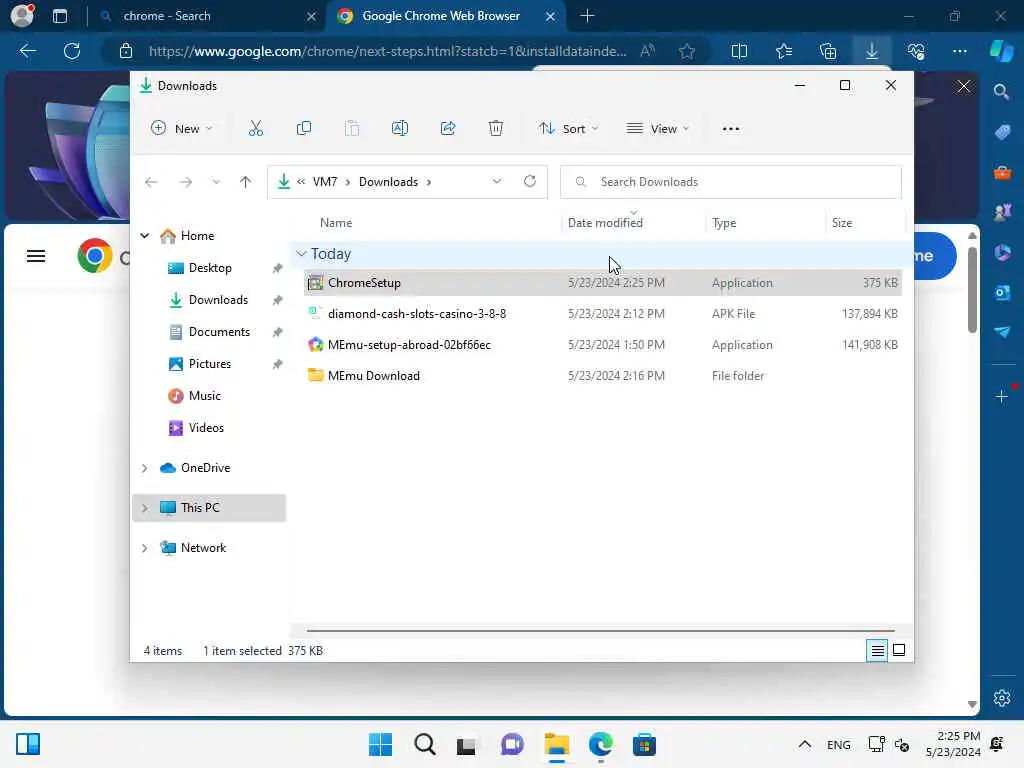Open the New item dropdown

181,129
